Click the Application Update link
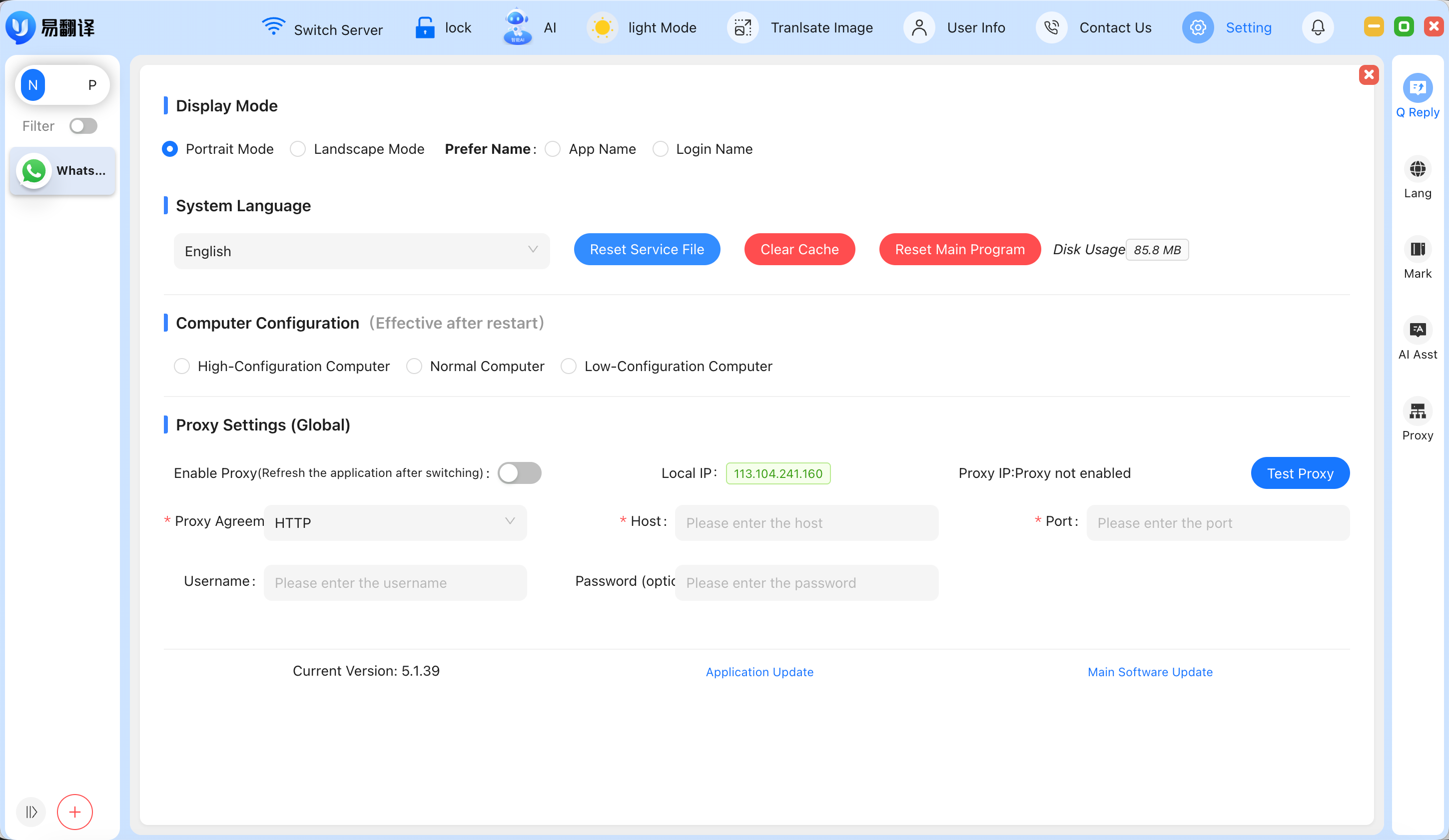 click(759, 672)
